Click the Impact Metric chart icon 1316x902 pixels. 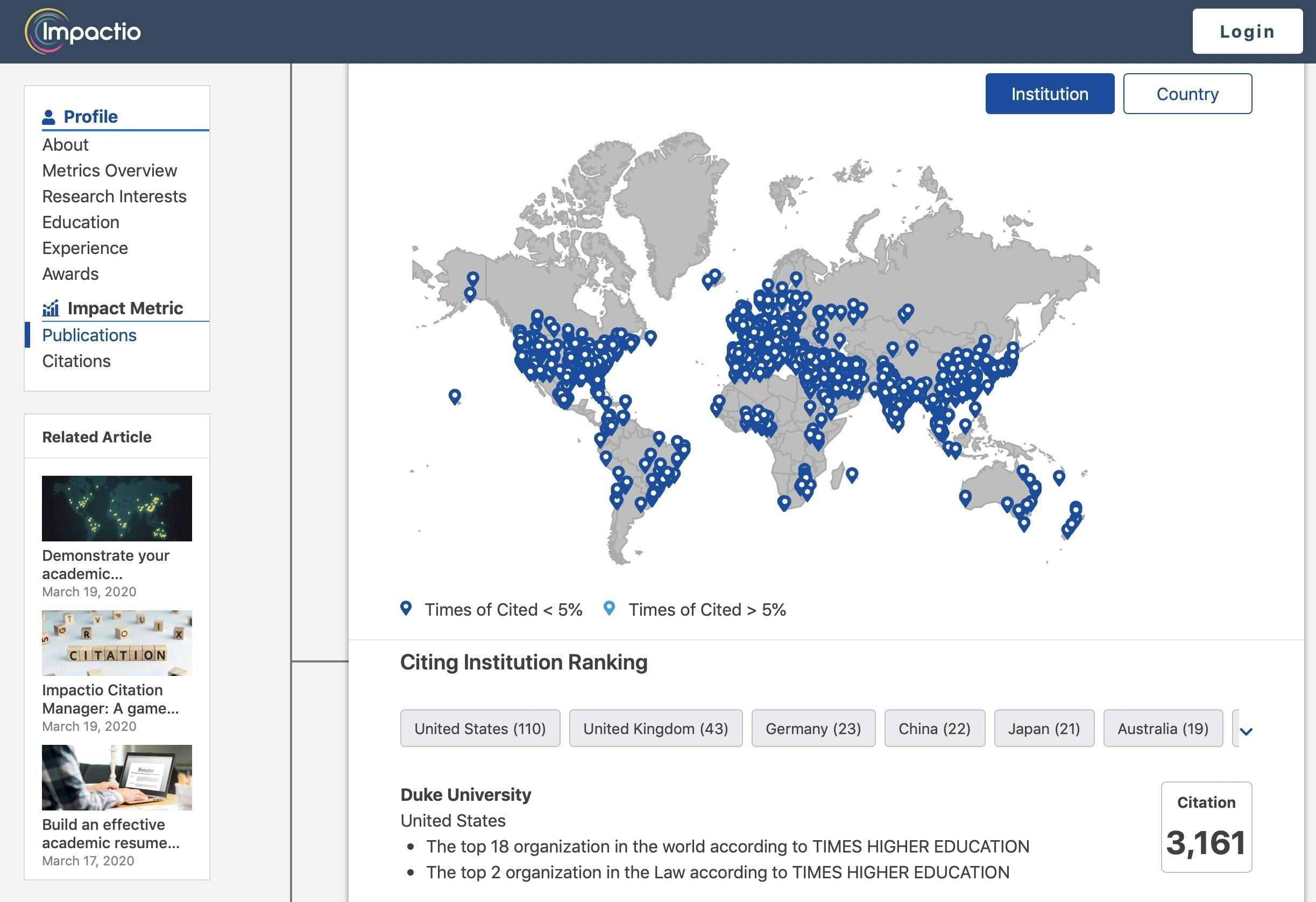click(51, 308)
